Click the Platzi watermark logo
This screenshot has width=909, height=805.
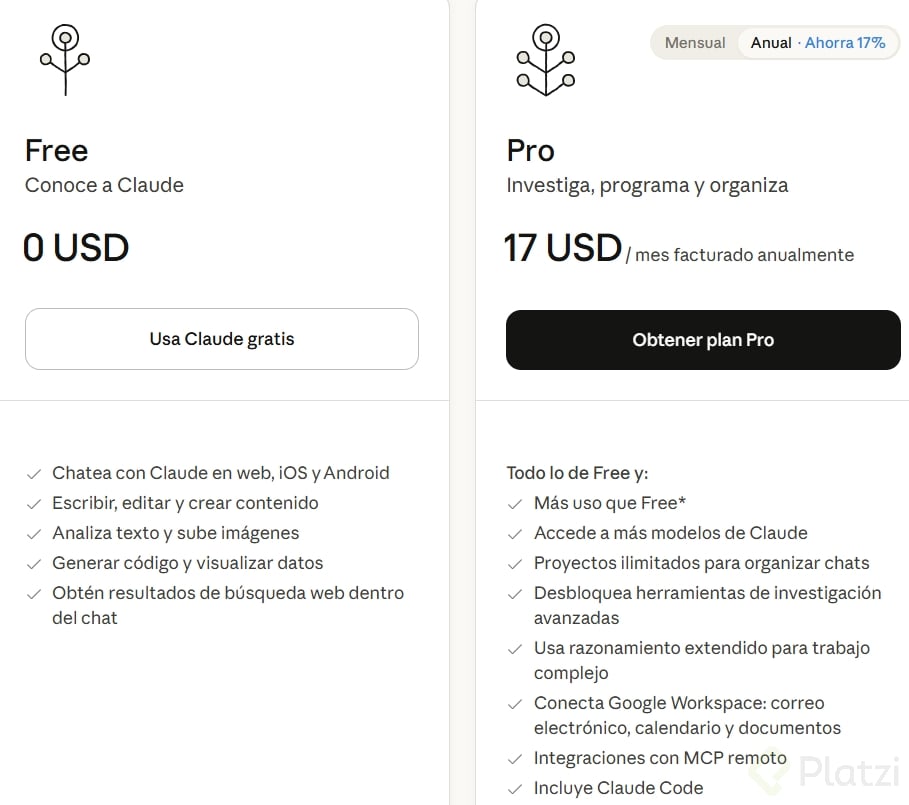(x=835, y=772)
